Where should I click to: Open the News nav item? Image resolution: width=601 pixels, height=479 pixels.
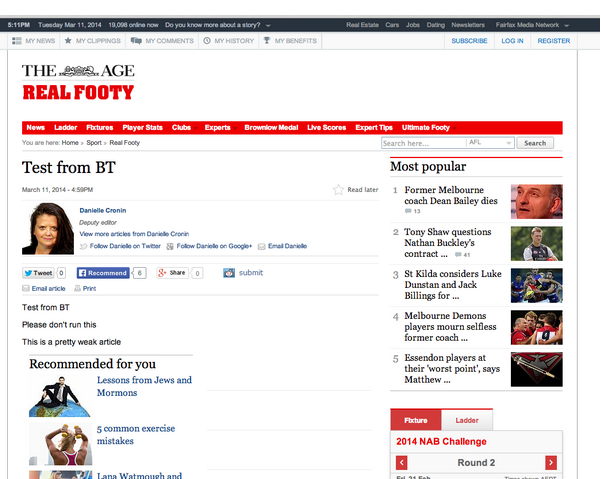36,128
